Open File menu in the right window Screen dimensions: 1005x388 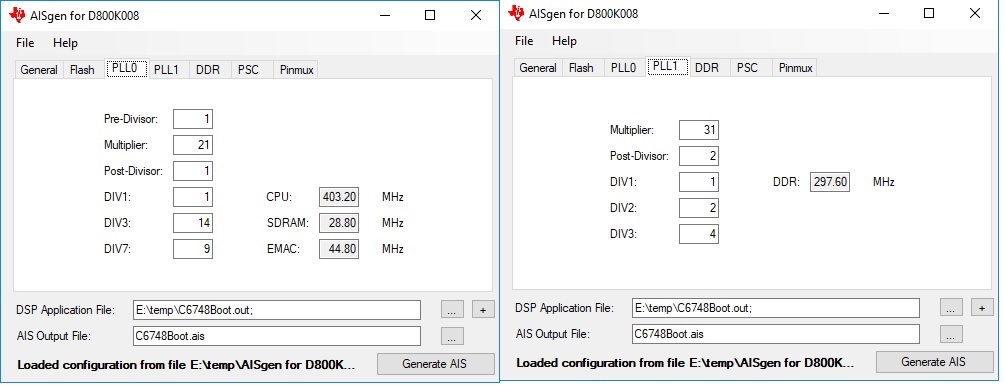tap(524, 40)
